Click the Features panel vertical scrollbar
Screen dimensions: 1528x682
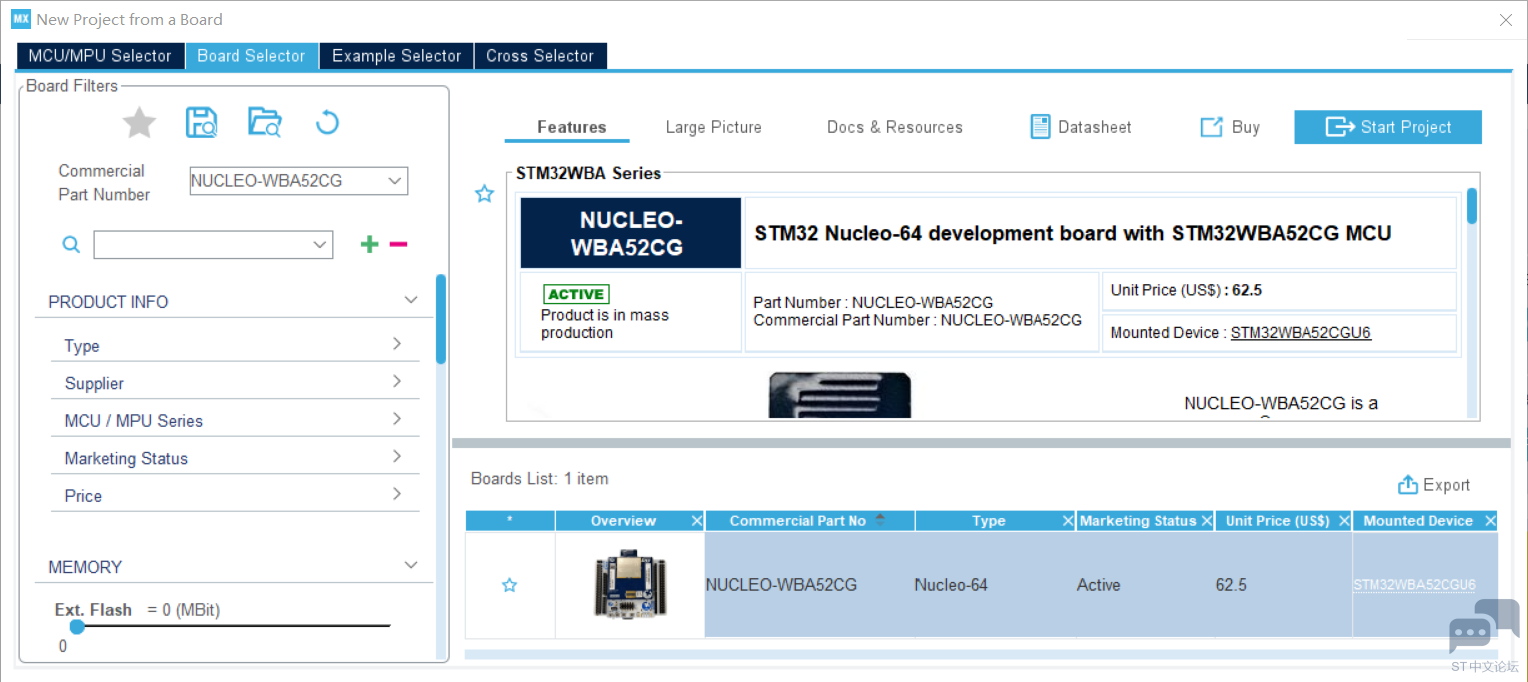pos(1472,205)
